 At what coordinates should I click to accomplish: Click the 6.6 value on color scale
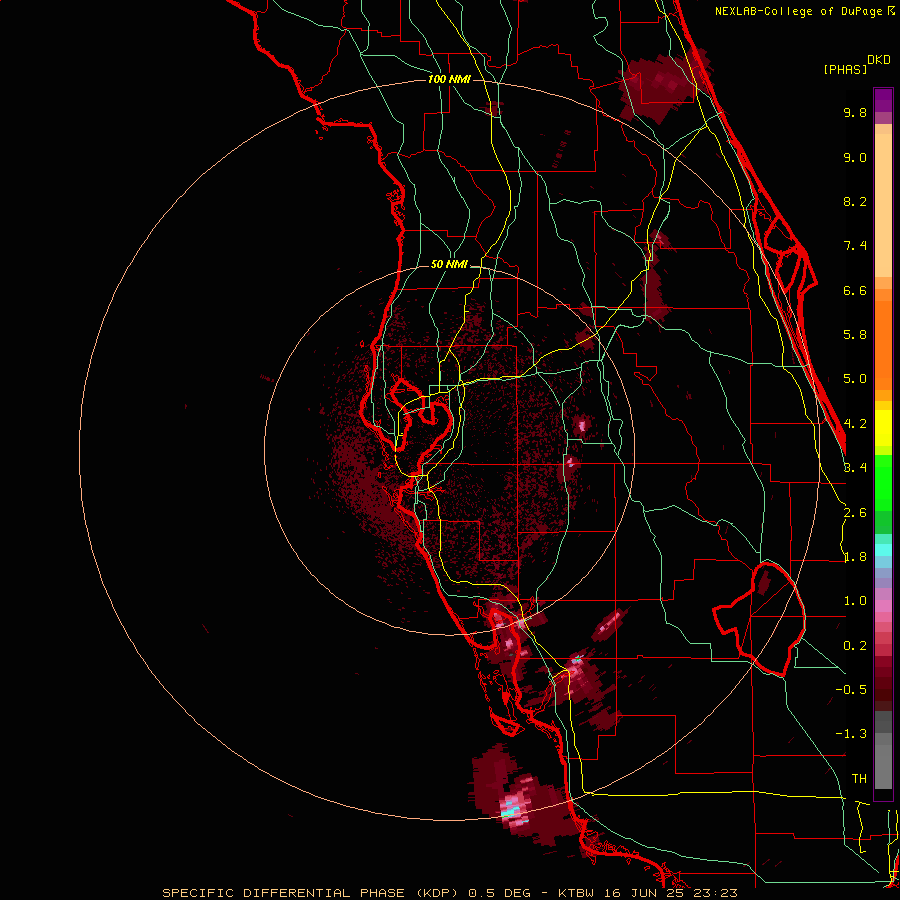pyautogui.click(x=855, y=290)
